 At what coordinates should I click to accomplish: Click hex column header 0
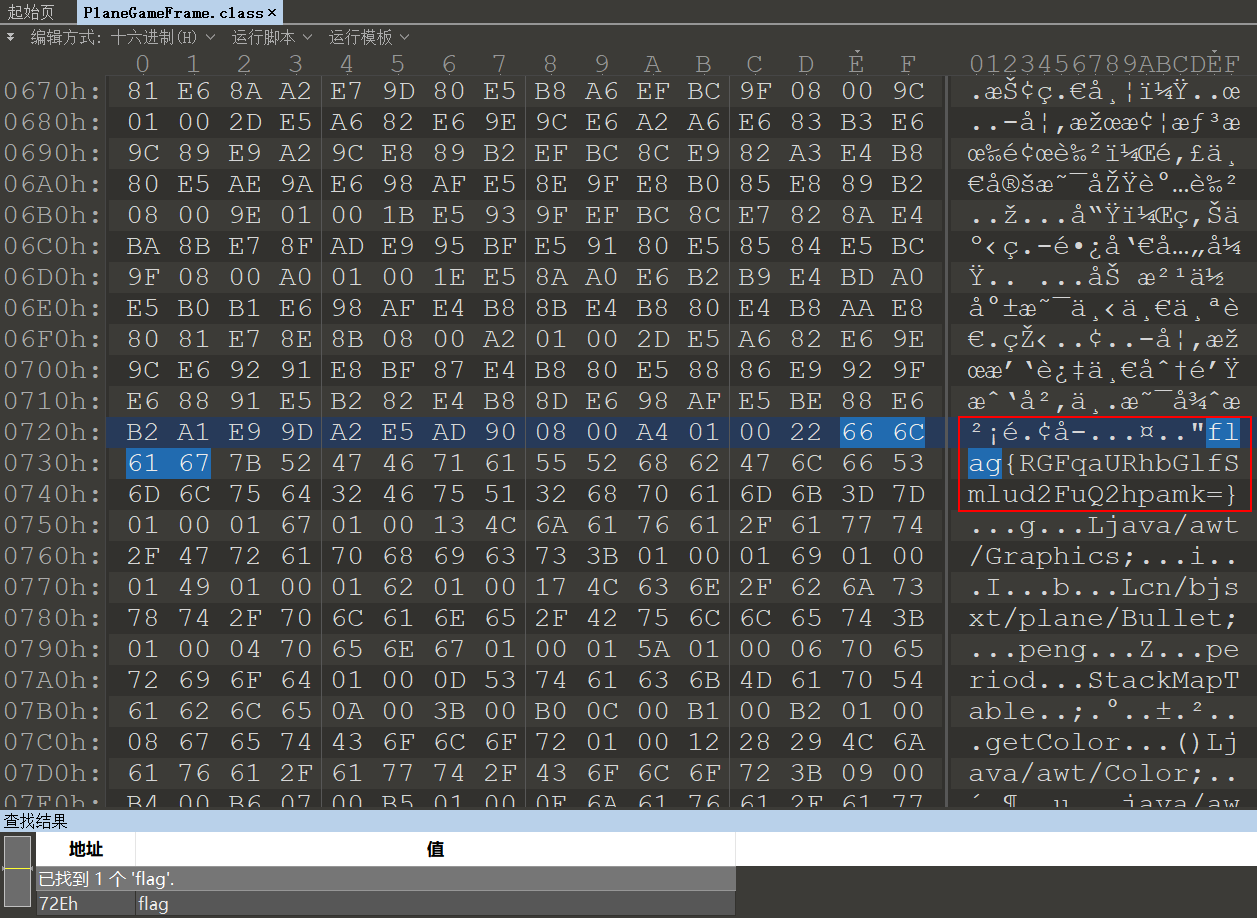[x=142, y=64]
